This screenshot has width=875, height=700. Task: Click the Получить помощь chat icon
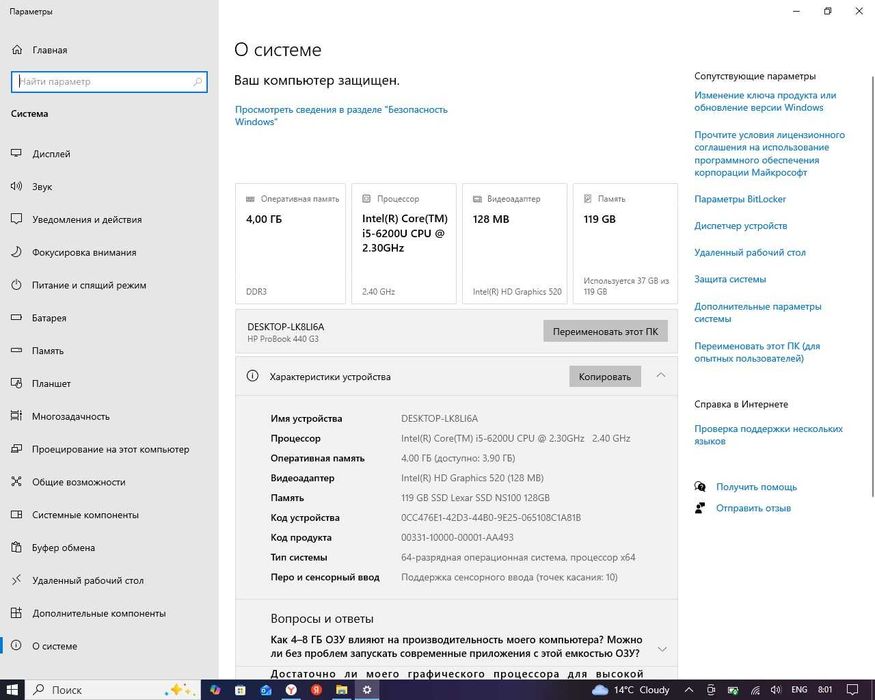[700, 487]
